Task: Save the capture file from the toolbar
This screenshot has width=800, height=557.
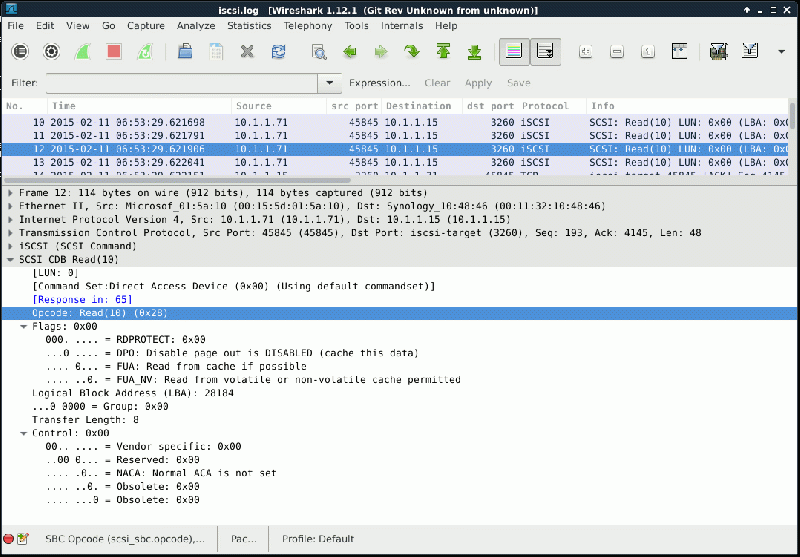Action: tap(216, 52)
